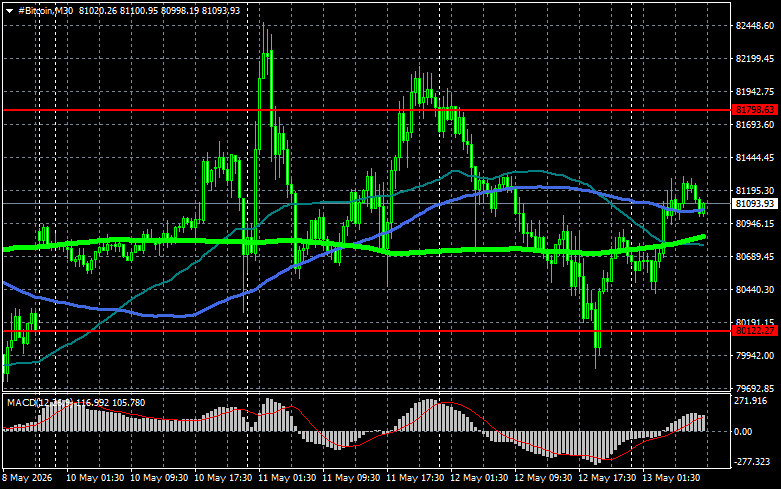Select the 82448.60 price axis value
The width and height of the screenshot is (781, 489).
tap(755, 25)
